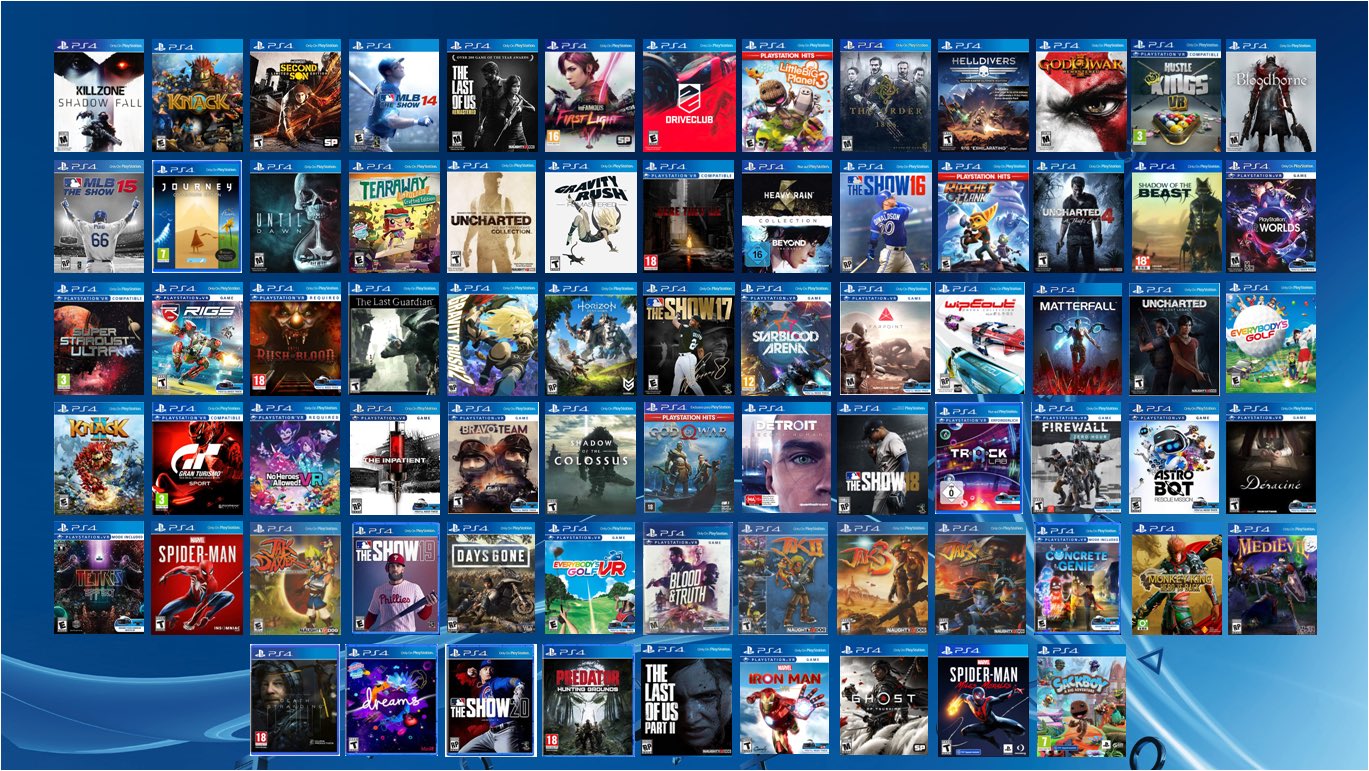Choose God of War III Remastered cover
Viewport: 1369px width, 771px height.
pyautogui.click(x=1081, y=96)
